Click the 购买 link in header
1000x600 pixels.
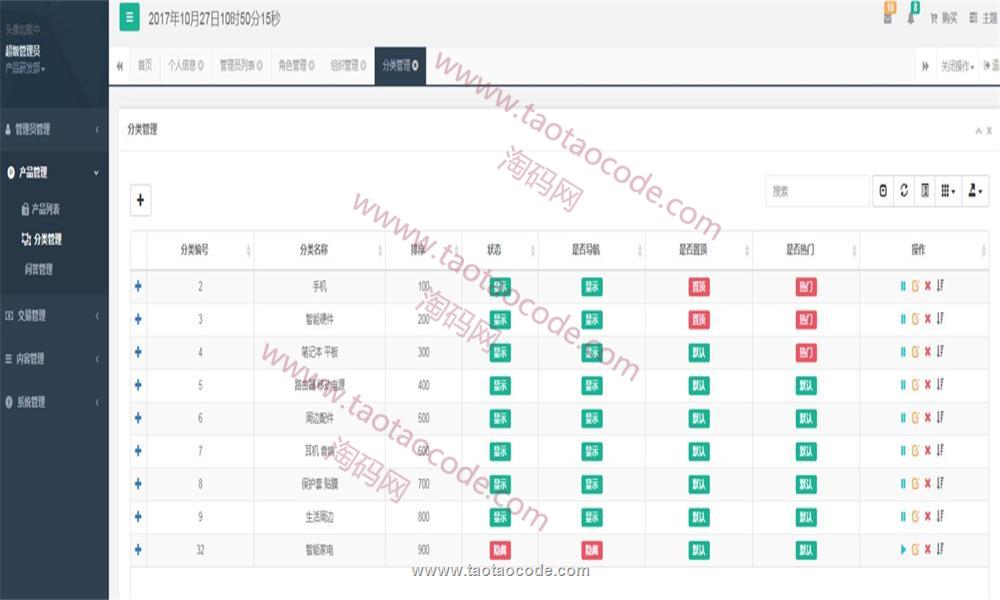(943, 18)
